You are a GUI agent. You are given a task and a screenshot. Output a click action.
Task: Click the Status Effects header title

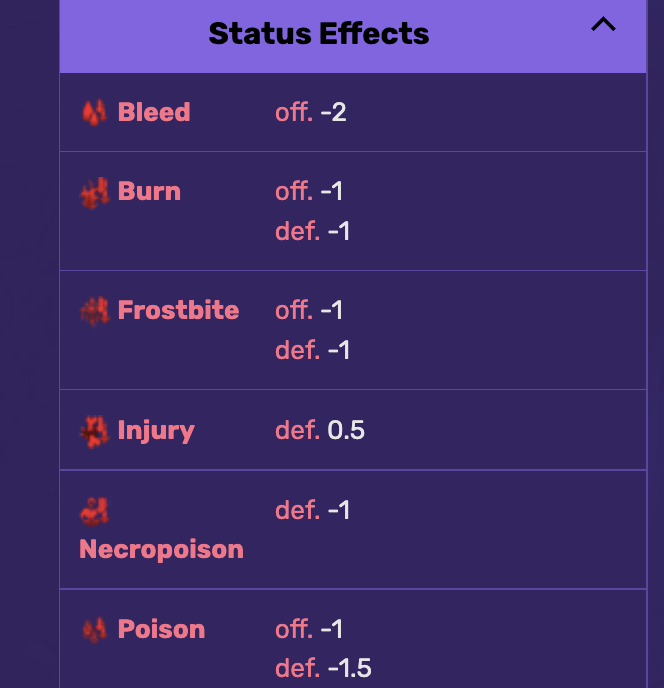318,34
